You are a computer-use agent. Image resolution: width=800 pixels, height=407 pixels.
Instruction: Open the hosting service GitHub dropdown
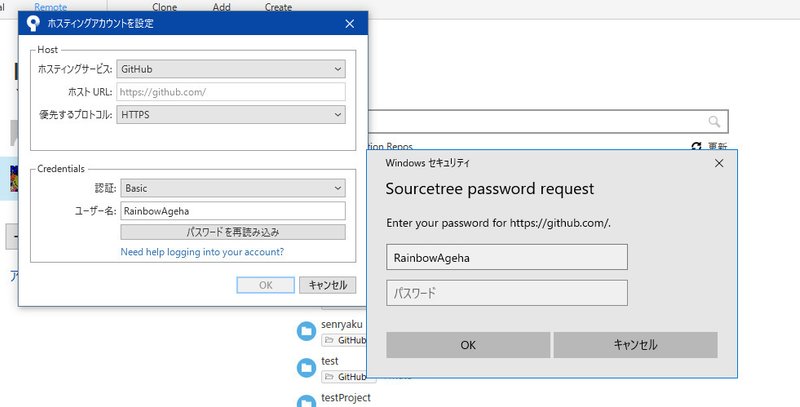point(231,69)
